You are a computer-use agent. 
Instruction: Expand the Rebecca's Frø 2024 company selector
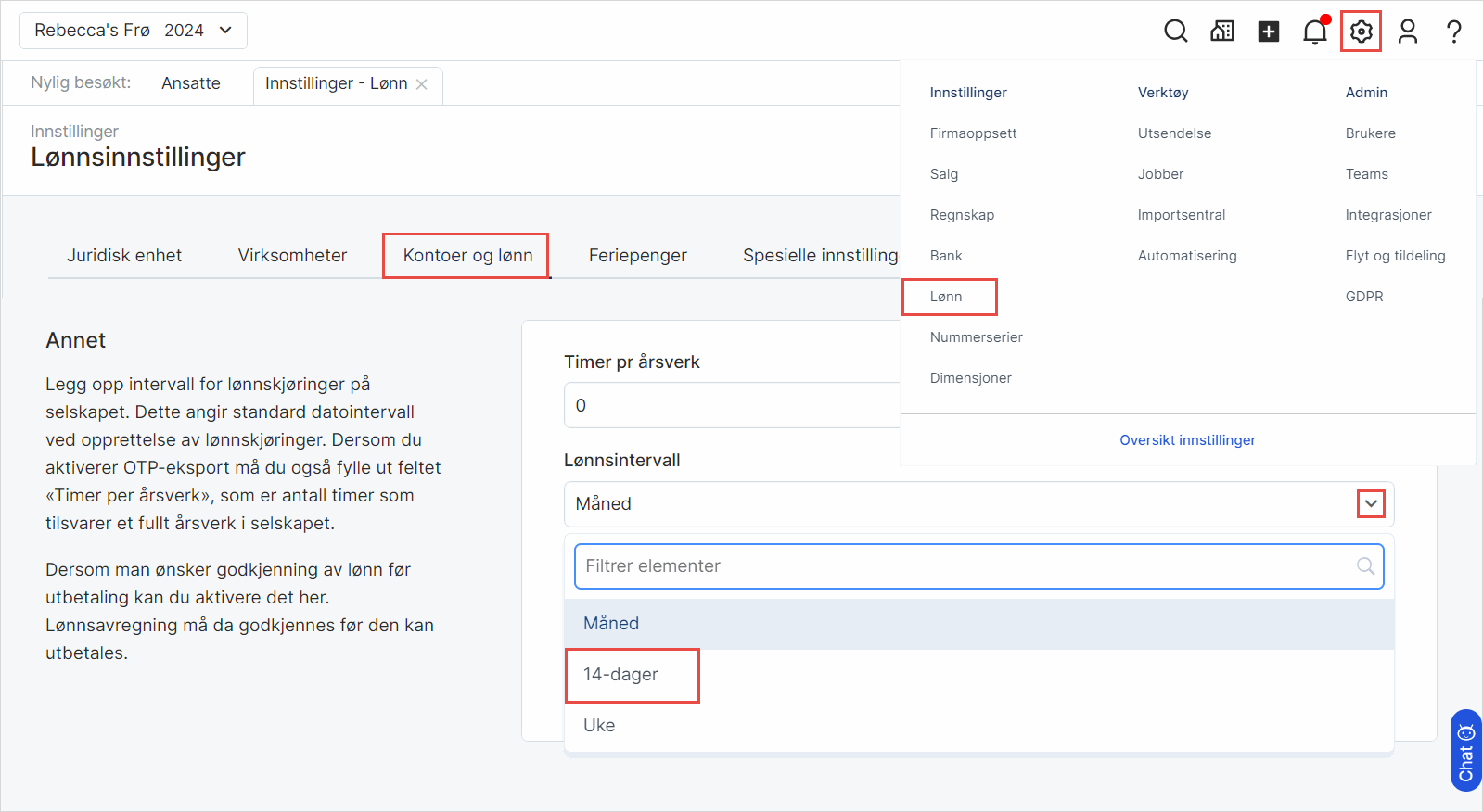point(134,31)
